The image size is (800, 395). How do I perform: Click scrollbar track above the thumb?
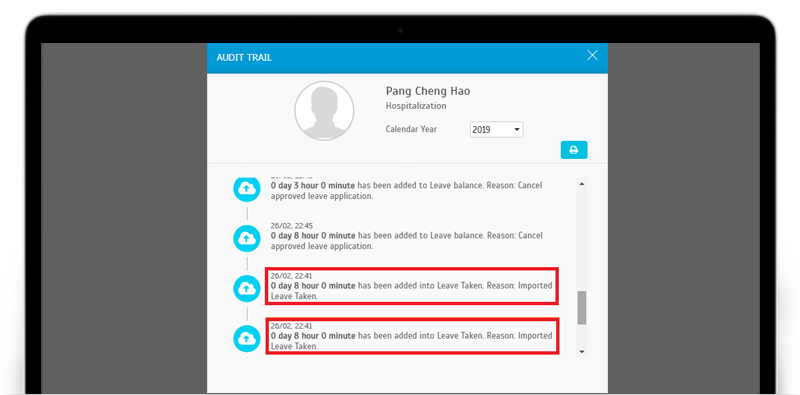(x=582, y=240)
